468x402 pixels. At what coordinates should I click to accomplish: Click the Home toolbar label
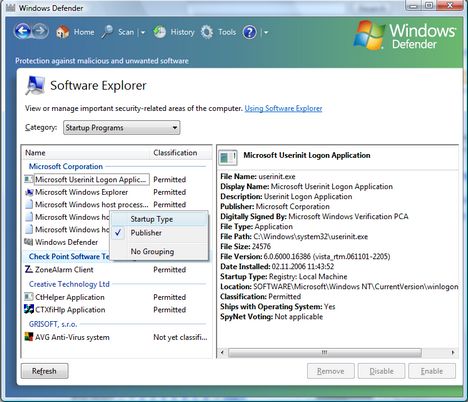click(84, 32)
